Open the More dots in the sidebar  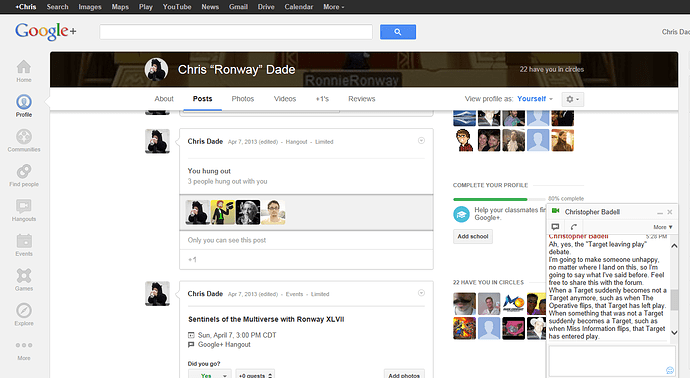(x=24, y=345)
